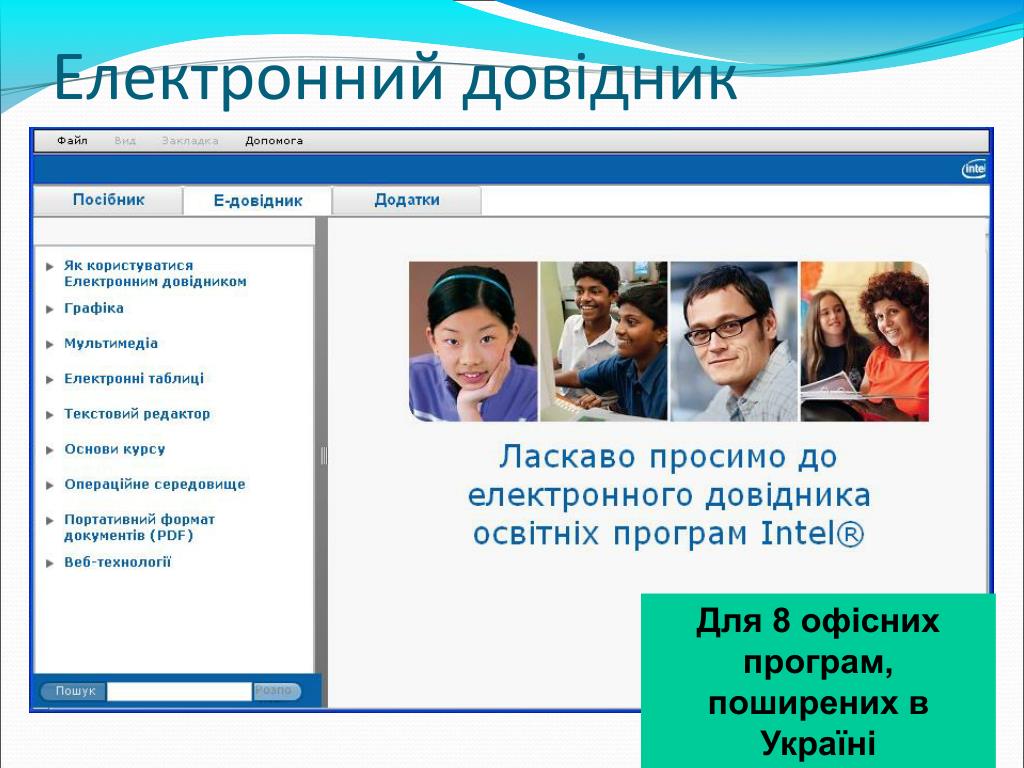This screenshot has height=768, width=1024.
Task: Expand the Основи курсу arrow
Action: click(x=50, y=450)
